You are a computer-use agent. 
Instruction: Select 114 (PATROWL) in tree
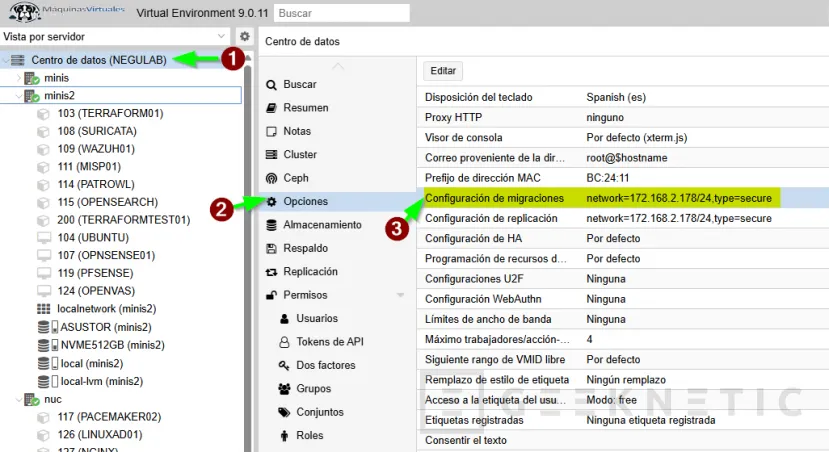click(96, 185)
